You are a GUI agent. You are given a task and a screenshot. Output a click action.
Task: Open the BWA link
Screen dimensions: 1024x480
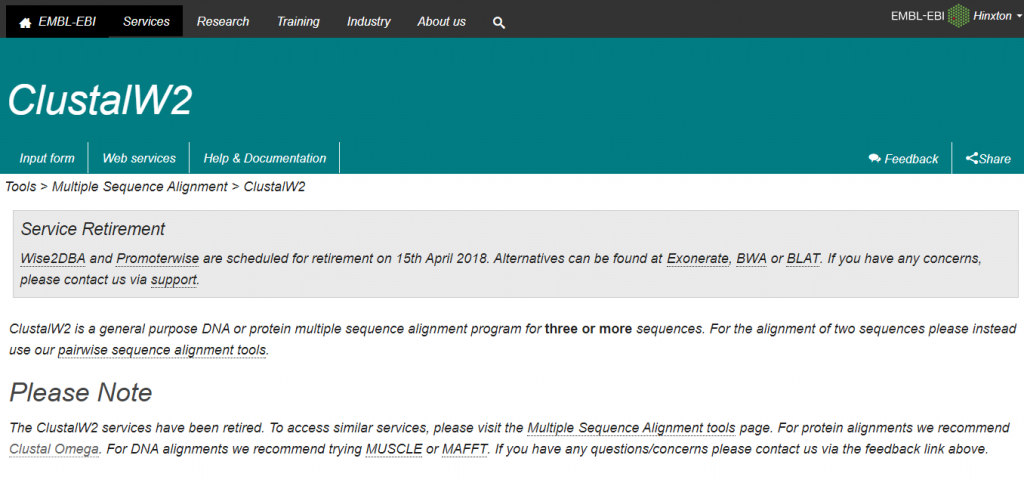[x=752, y=258]
